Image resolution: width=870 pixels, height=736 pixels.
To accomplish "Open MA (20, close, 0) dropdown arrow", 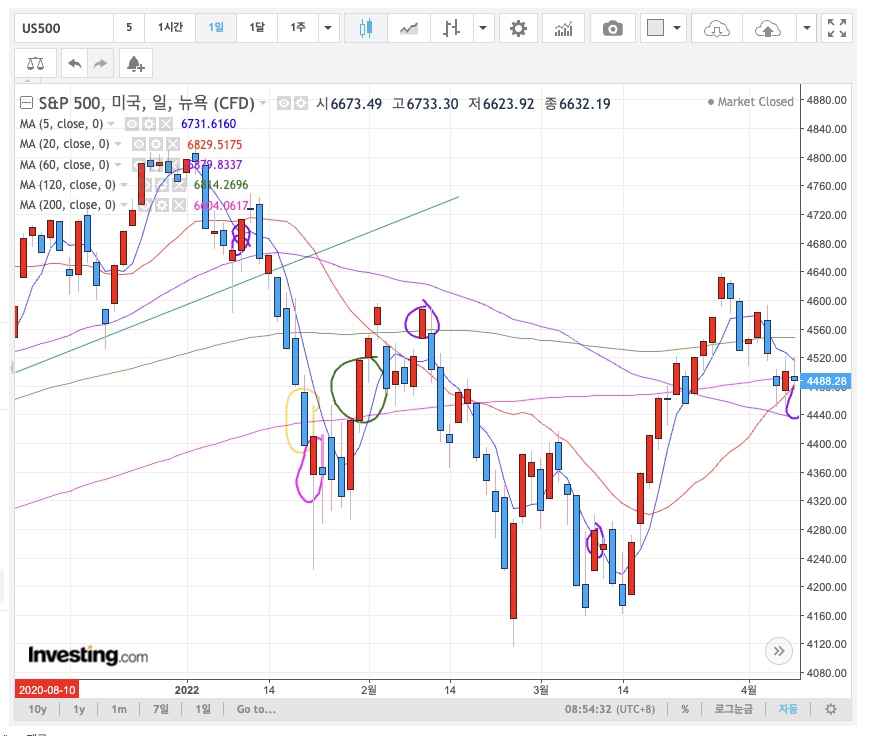I will tap(118, 144).
